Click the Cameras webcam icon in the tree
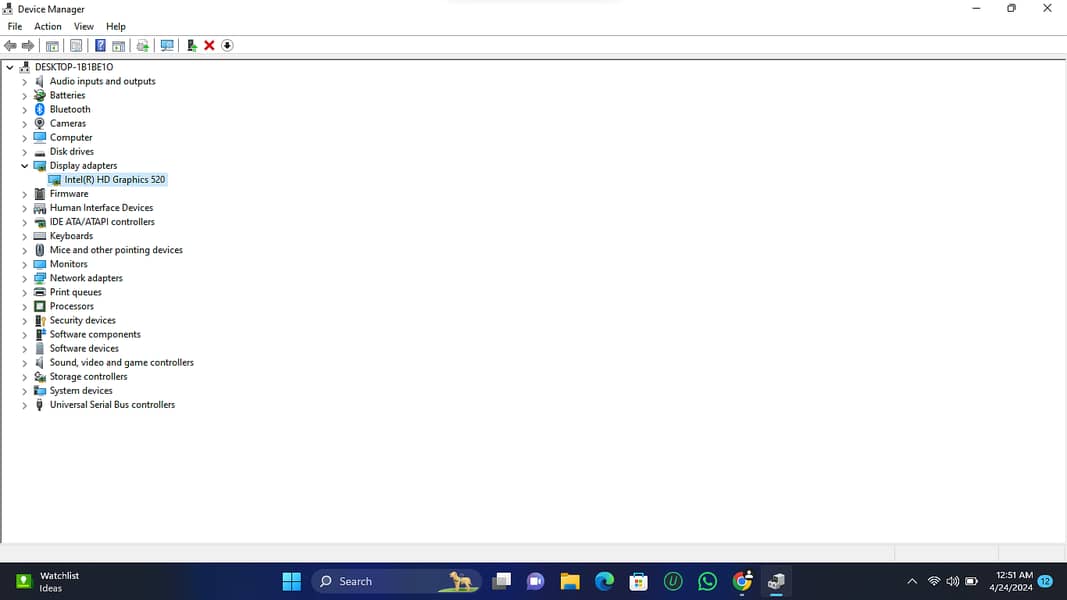1067x600 pixels. pos(39,124)
